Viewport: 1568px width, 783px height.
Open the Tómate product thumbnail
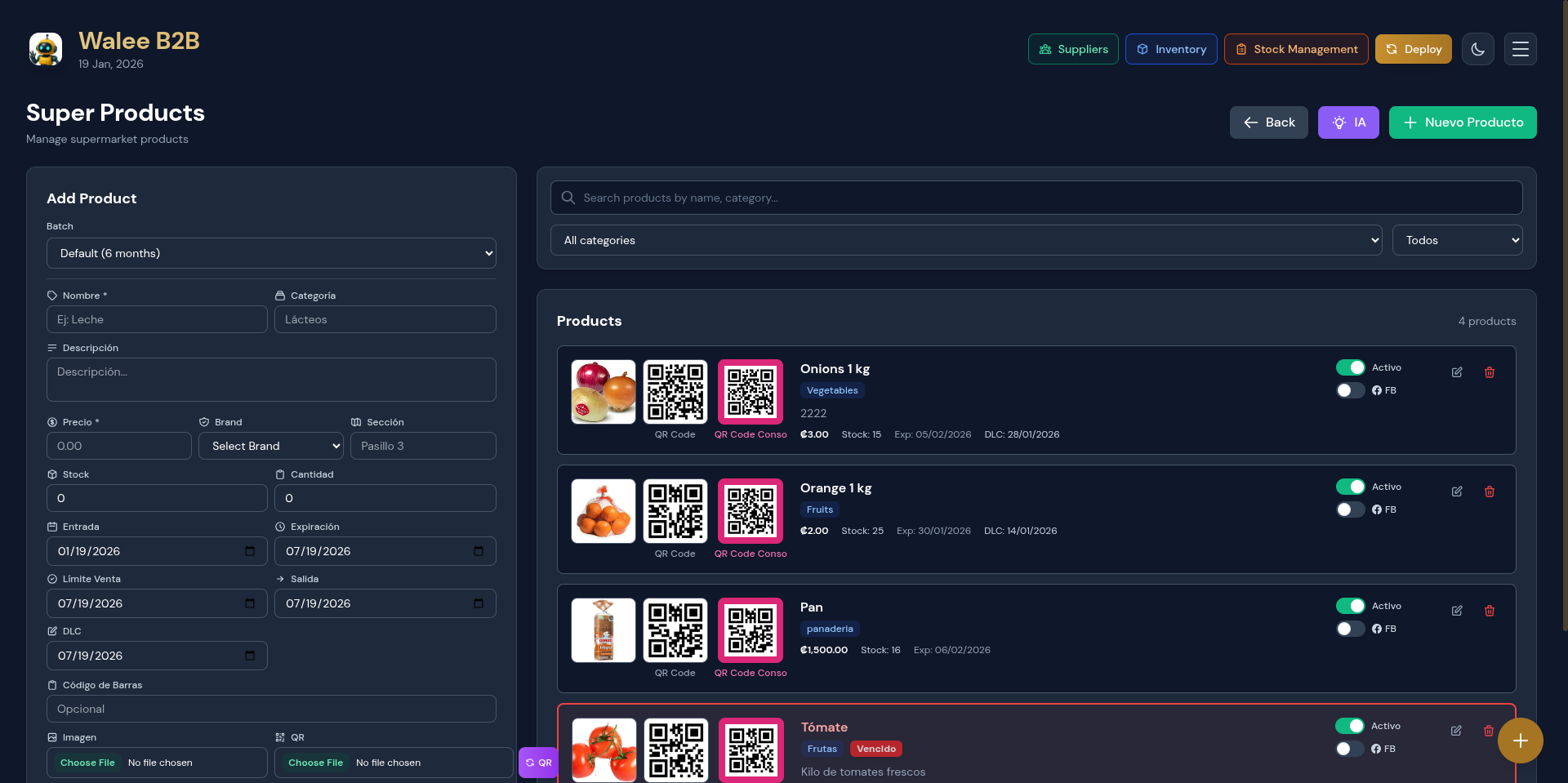(x=603, y=749)
